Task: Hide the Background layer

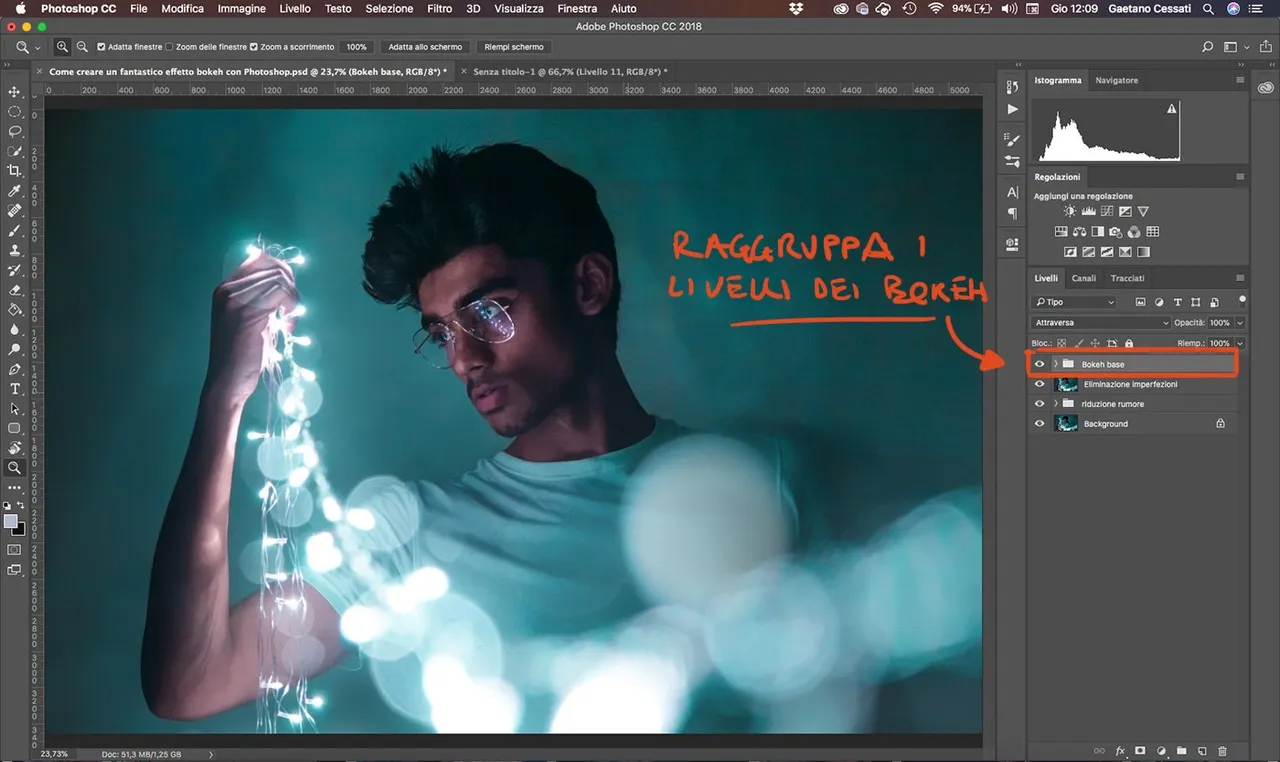Action: tap(1039, 424)
